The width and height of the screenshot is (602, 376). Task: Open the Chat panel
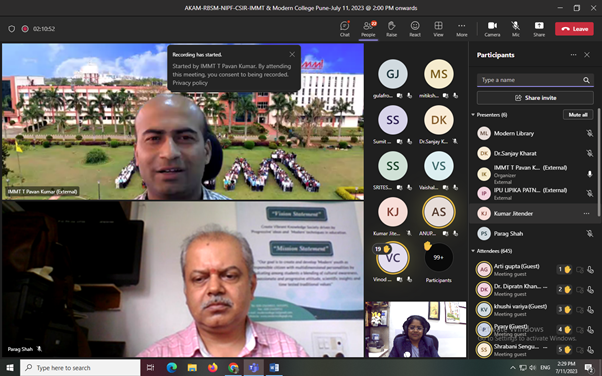(x=344, y=29)
